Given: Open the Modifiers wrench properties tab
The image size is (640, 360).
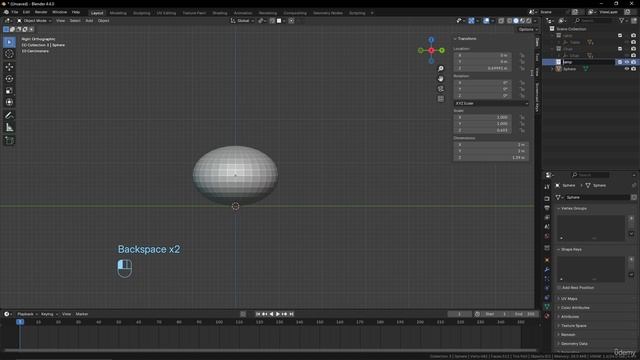Looking at the screenshot, I should (x=547, y=270).
